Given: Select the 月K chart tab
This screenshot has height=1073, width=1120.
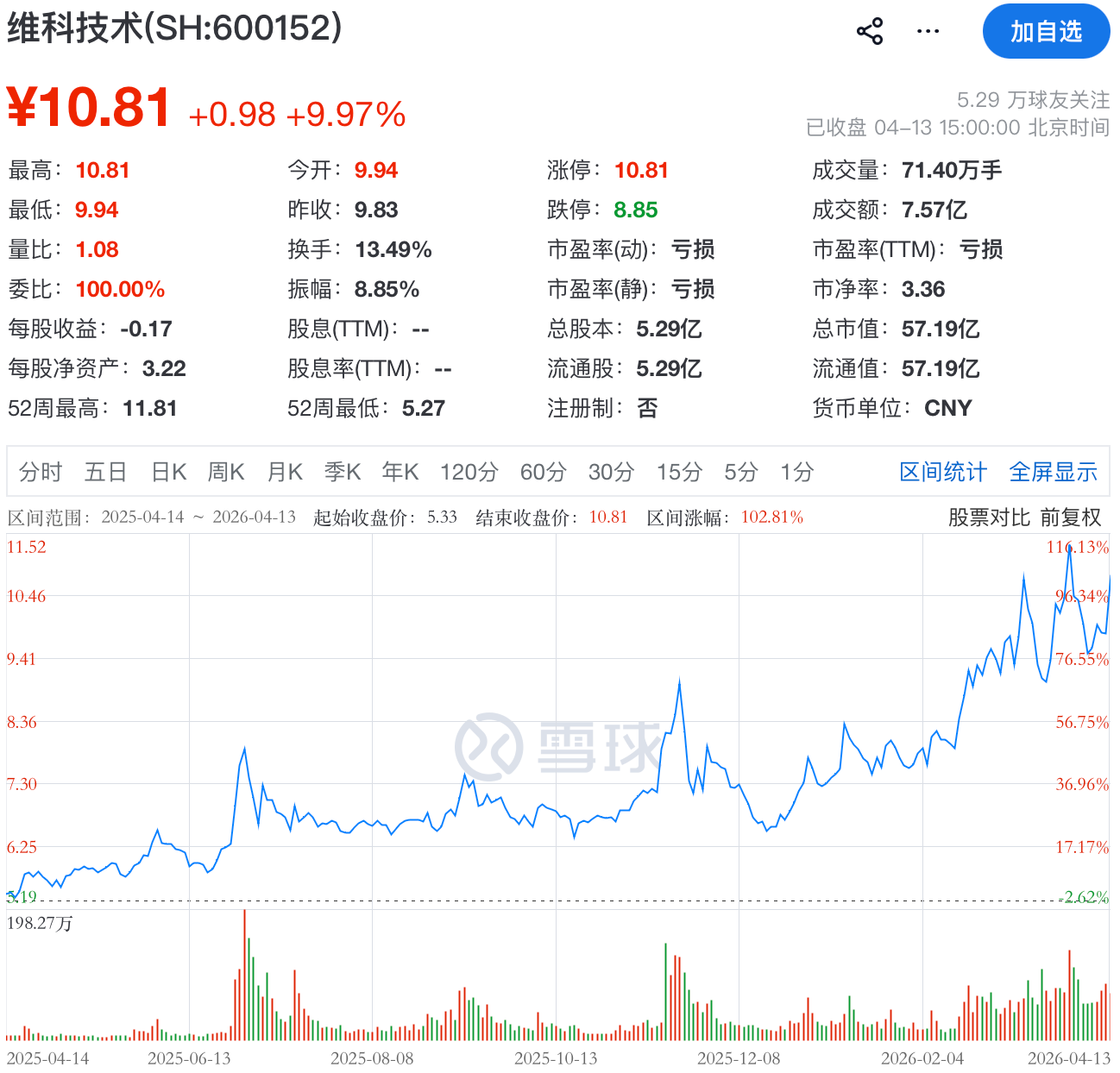Looking at the screenshot, I should (x=285, y=472).
